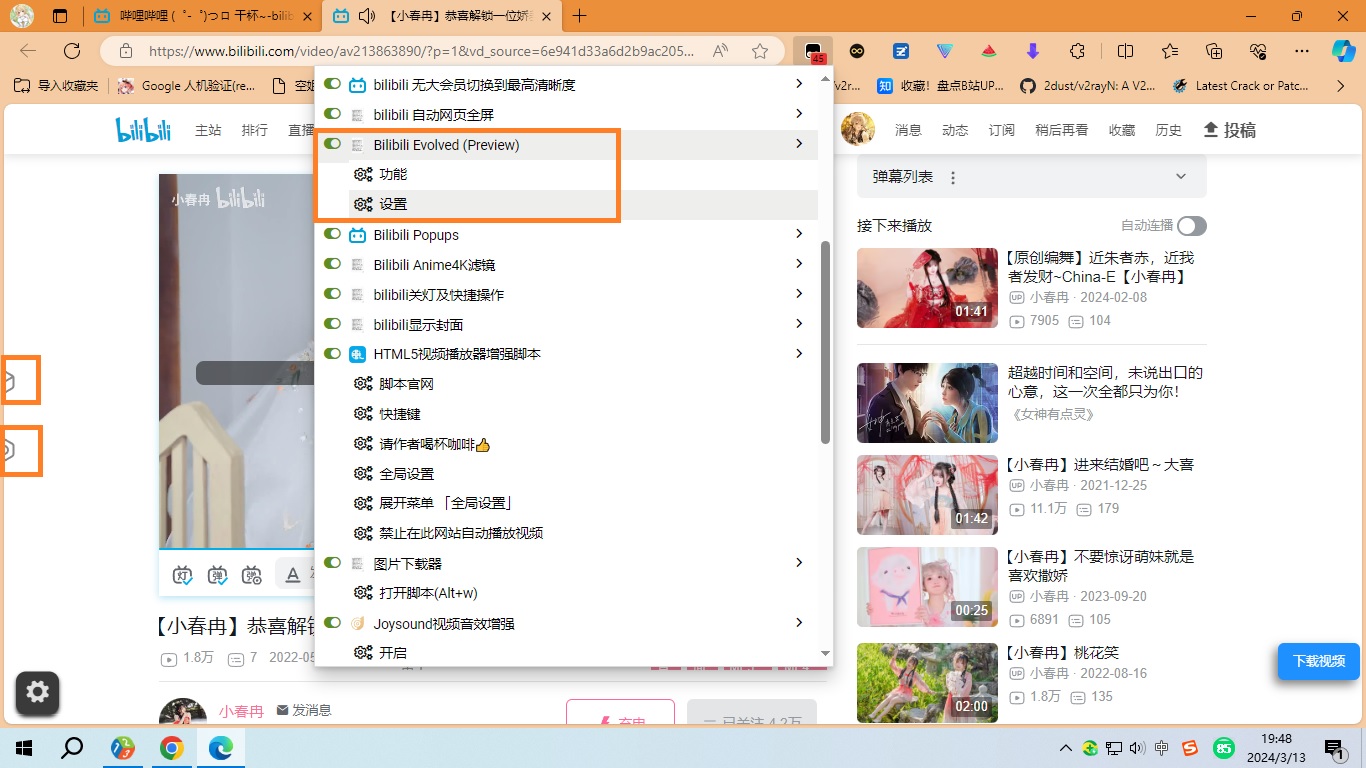Click the browser address bar URL
The image size is (1366, 768).
coord(421,51)
